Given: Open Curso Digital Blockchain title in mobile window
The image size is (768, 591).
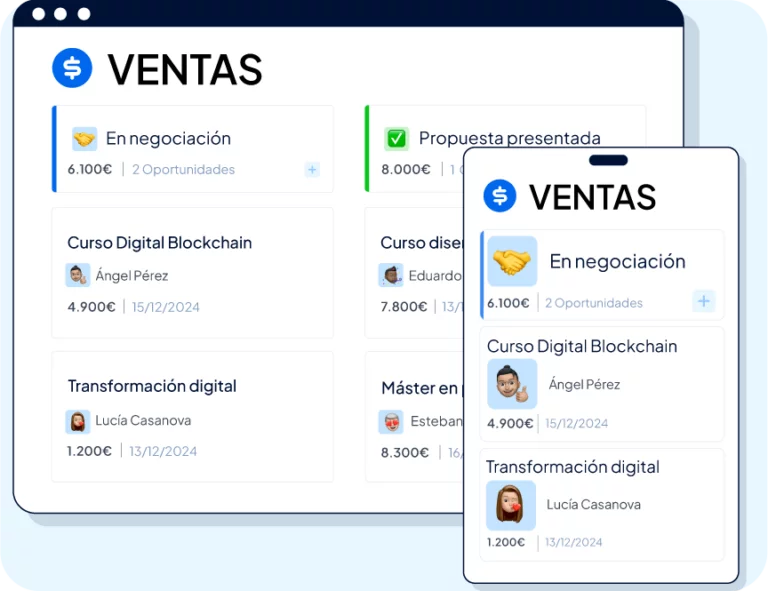Looking at the screenshot, I should click(x=582, y=346).
